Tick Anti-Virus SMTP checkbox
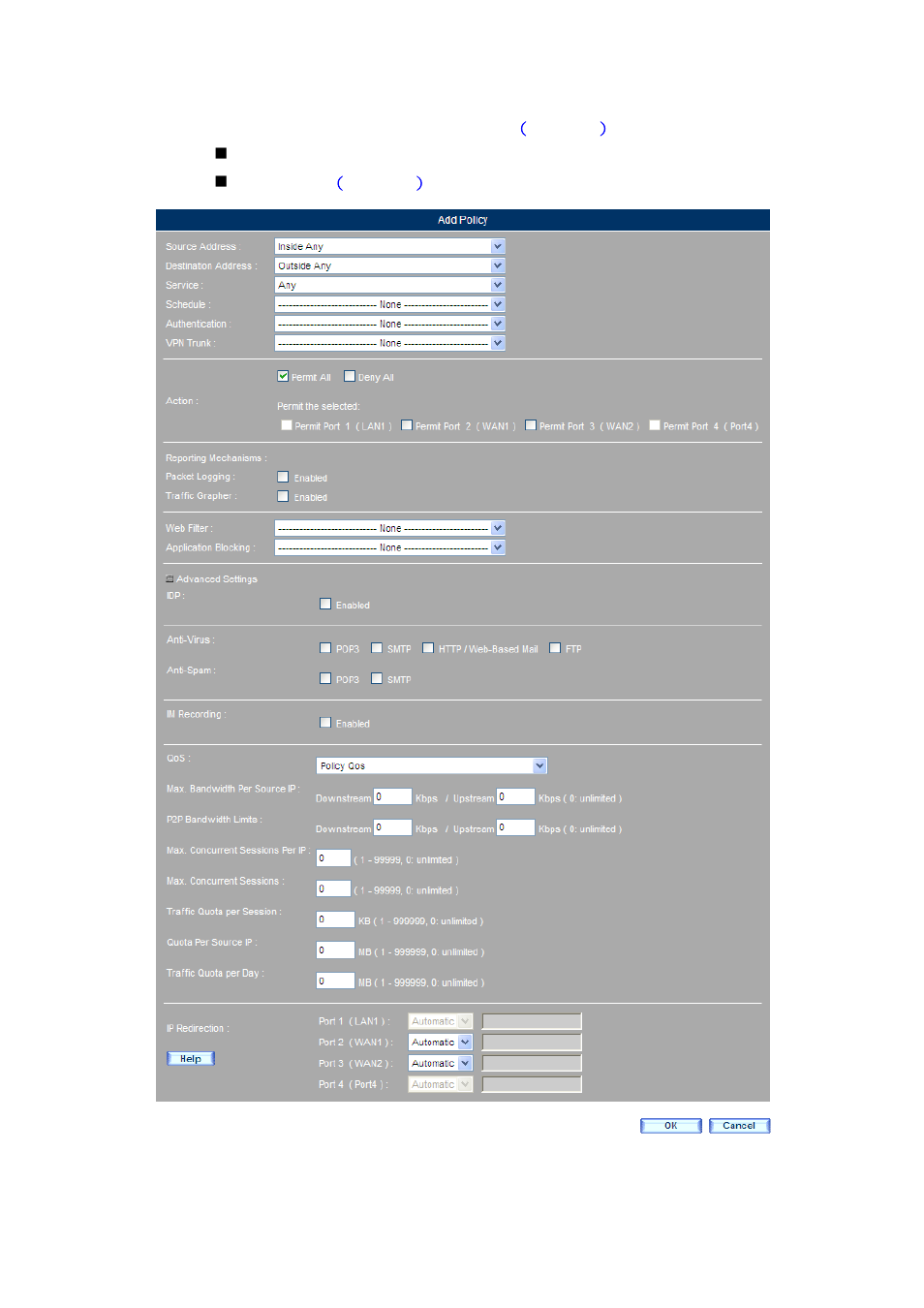 tap(377, 648)
